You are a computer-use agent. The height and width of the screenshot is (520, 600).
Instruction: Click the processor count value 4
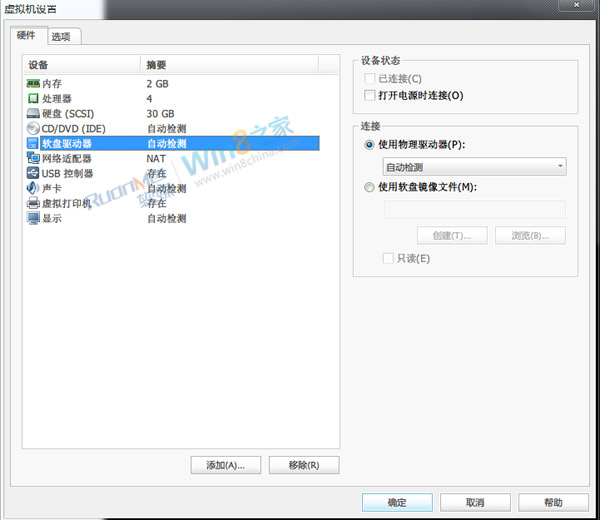coord(149,99)
